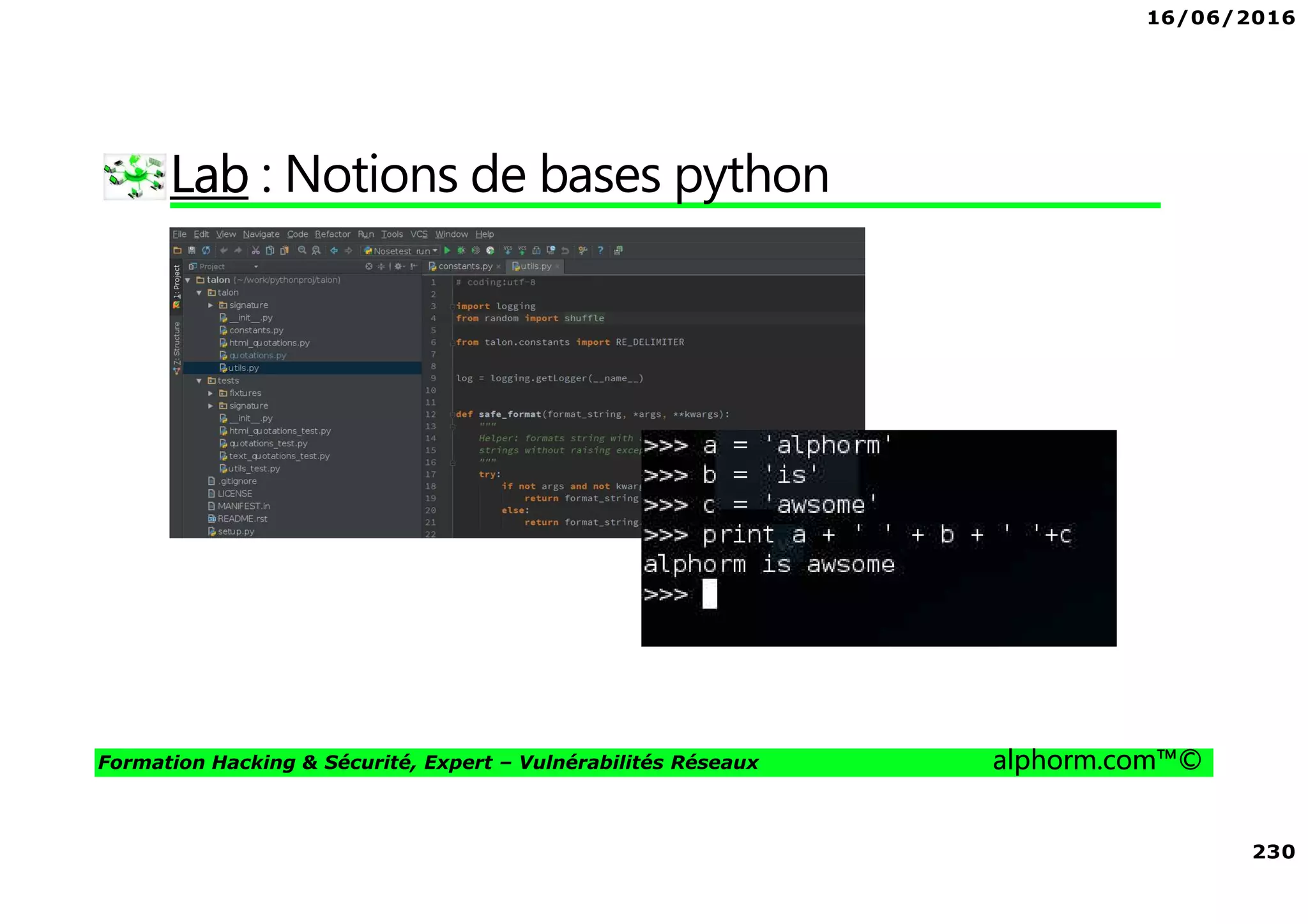1308x924 pixels.
Task: Select quotations.py in project tree
Action: (x=253, y=356)
